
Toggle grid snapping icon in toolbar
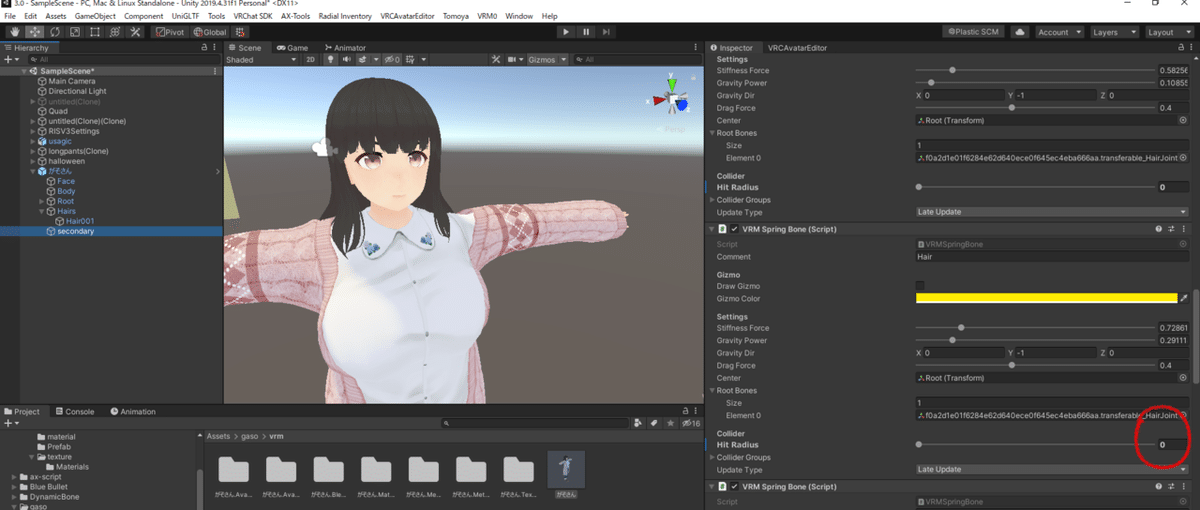240,32
